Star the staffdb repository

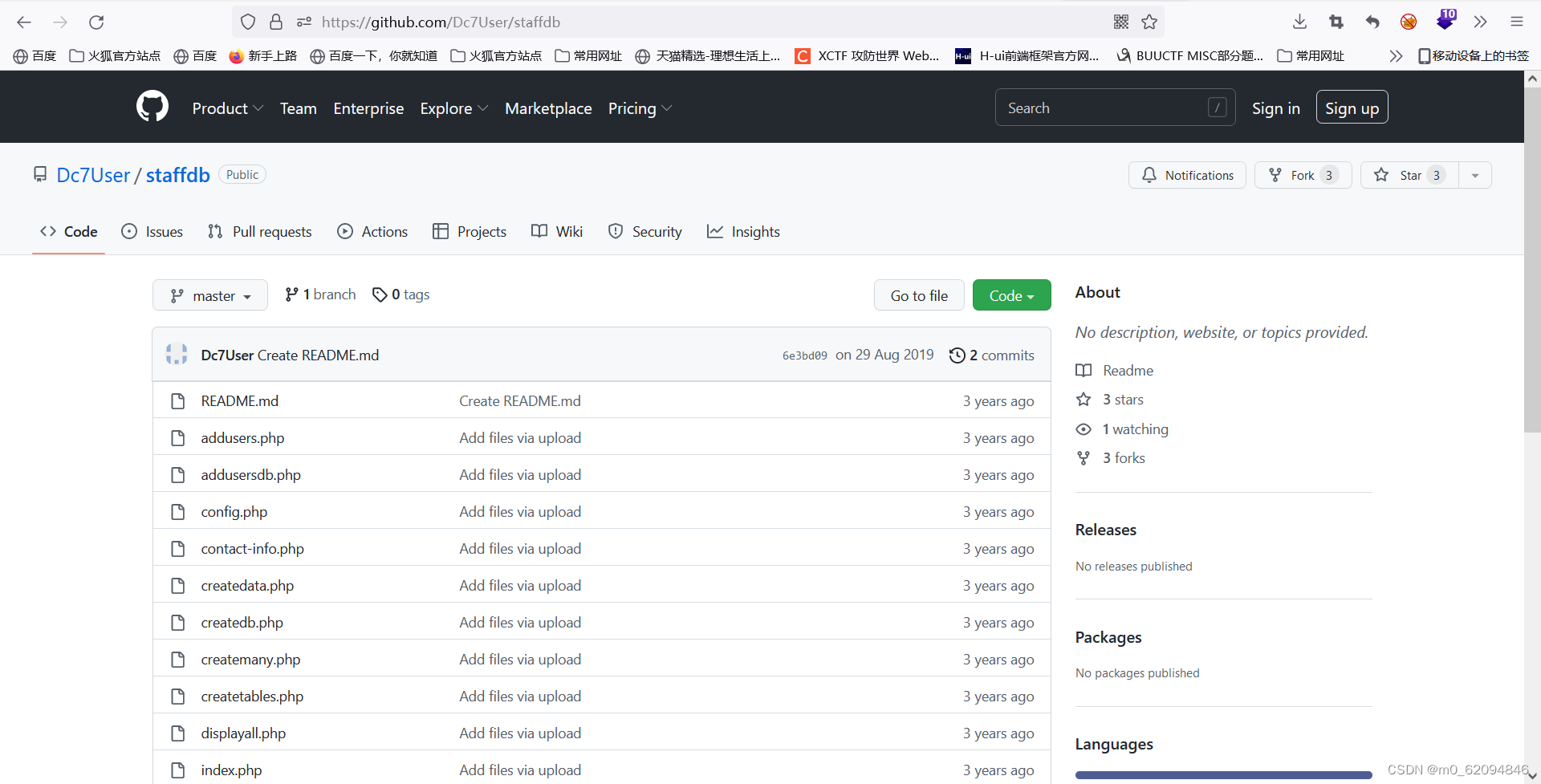[x=1410, y=175]
